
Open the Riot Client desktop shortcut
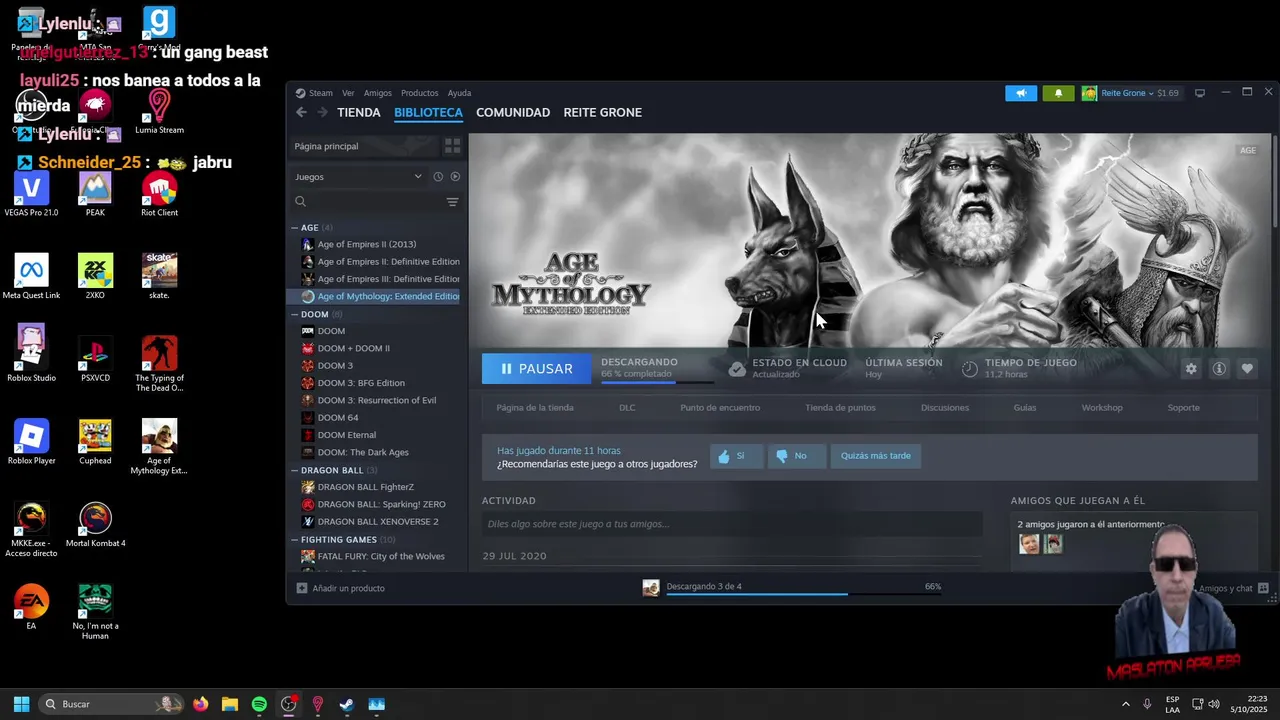[159, 195]
